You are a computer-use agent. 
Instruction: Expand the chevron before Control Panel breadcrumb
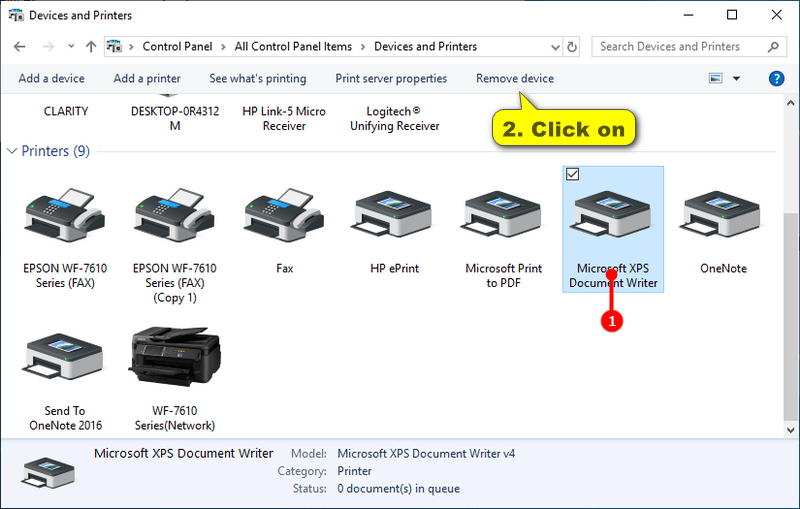point(131,47)
